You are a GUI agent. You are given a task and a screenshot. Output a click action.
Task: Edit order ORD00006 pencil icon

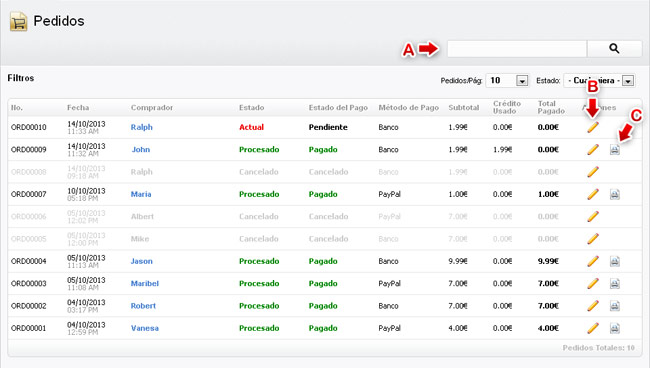coord(593,217)
